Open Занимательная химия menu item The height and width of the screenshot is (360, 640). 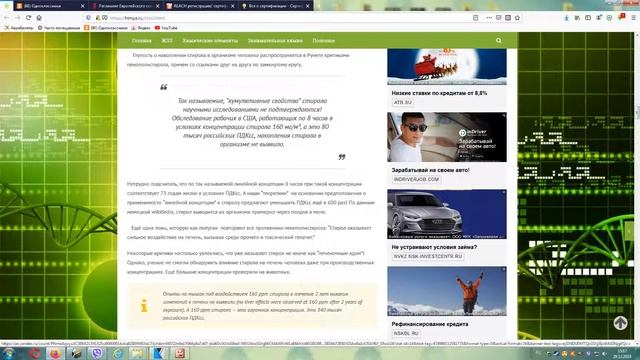pyautogui.click(x=275, y=41)
